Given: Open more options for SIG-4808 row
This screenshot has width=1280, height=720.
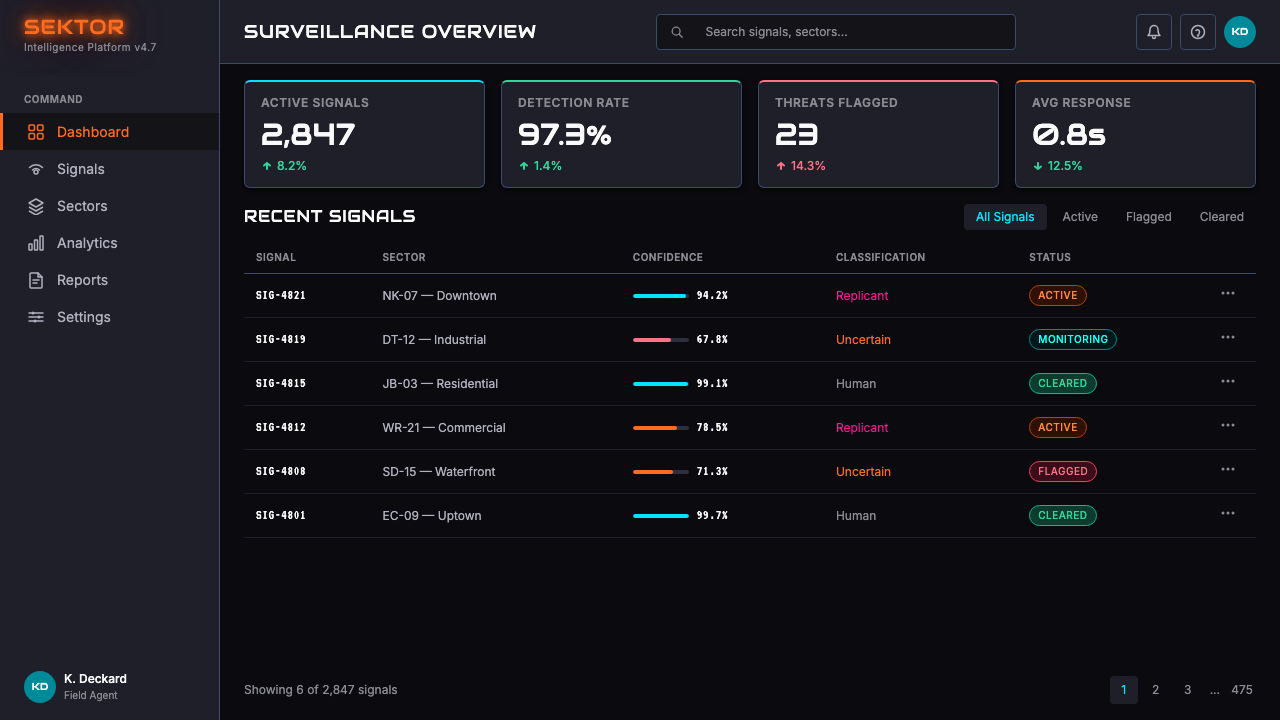Looking at the screenshot, I should 1228,470.
